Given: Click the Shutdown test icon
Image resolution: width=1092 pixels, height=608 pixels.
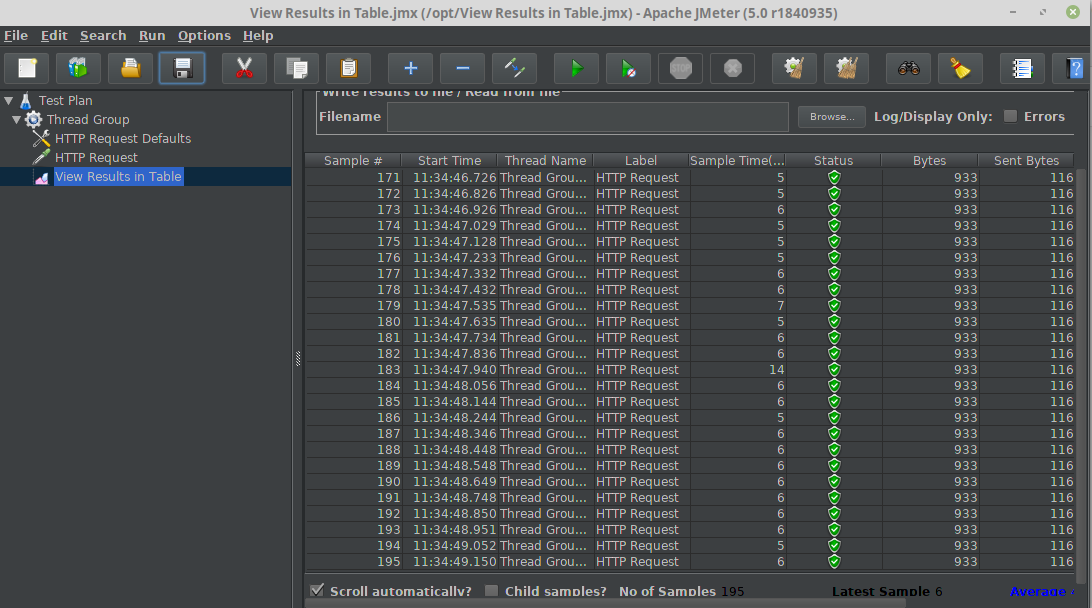Looking at the screenshot, I should (733, 68).
